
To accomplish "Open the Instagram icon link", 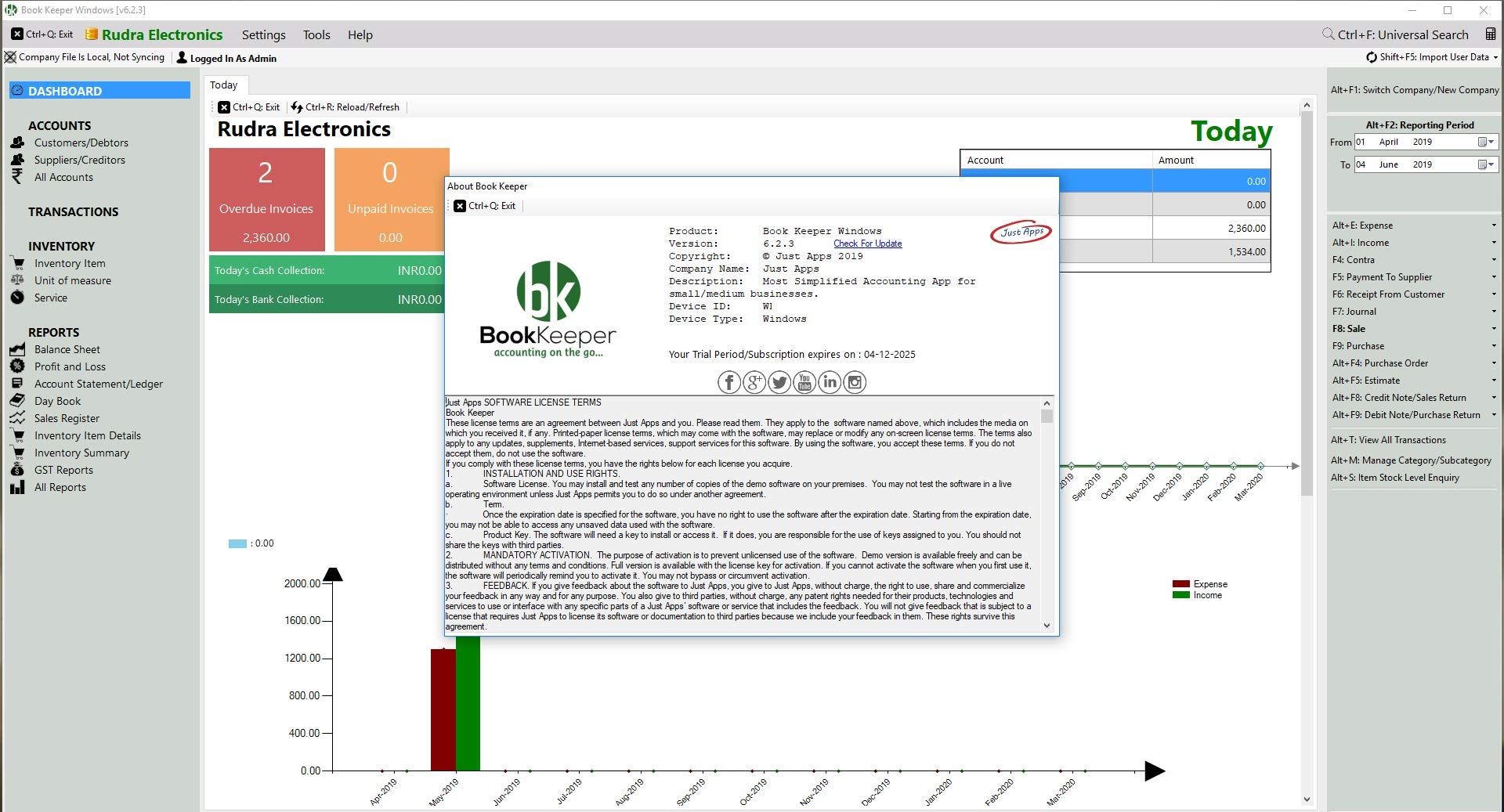I will pos(855,382).
